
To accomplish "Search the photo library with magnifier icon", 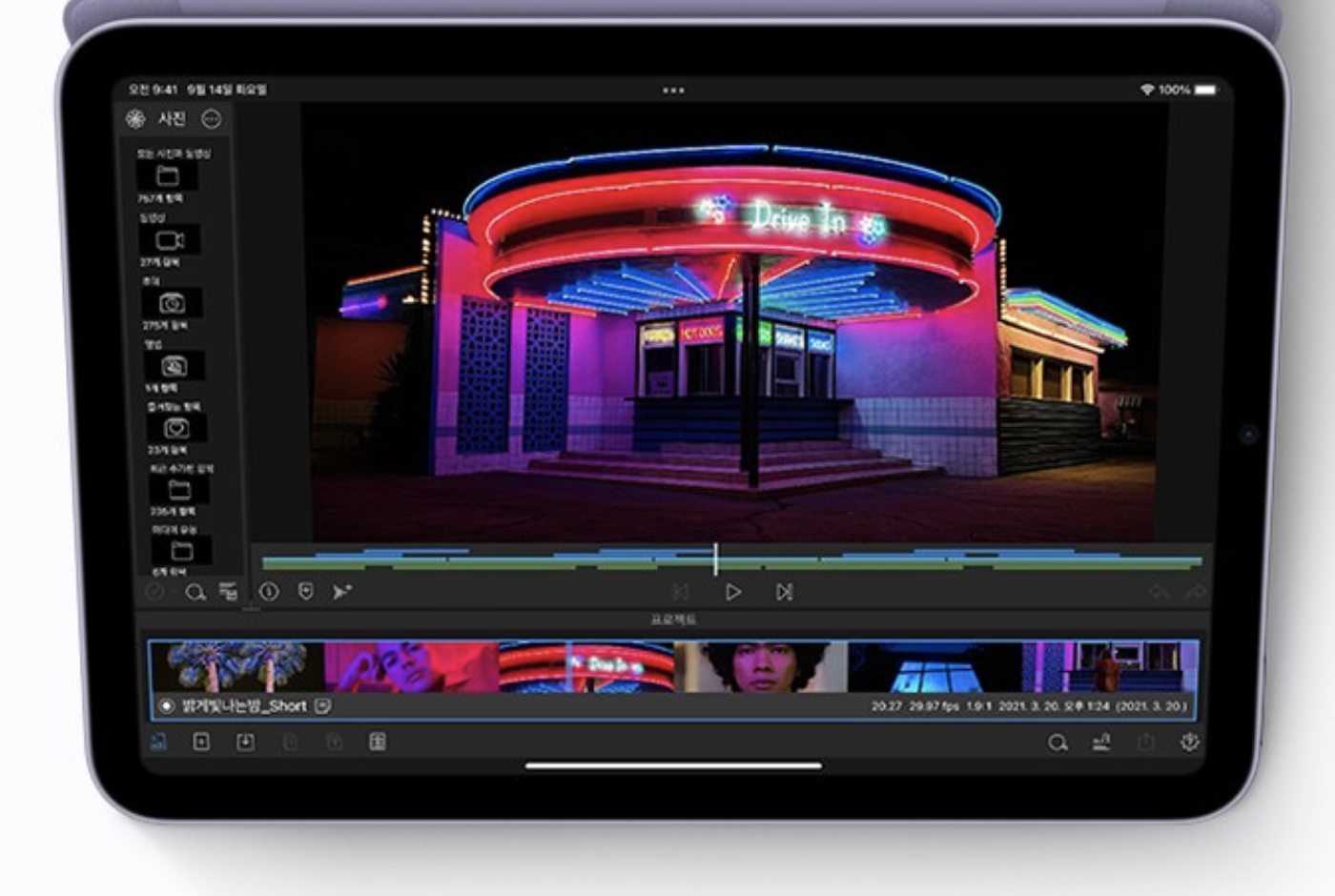I will tap(195, 592).
